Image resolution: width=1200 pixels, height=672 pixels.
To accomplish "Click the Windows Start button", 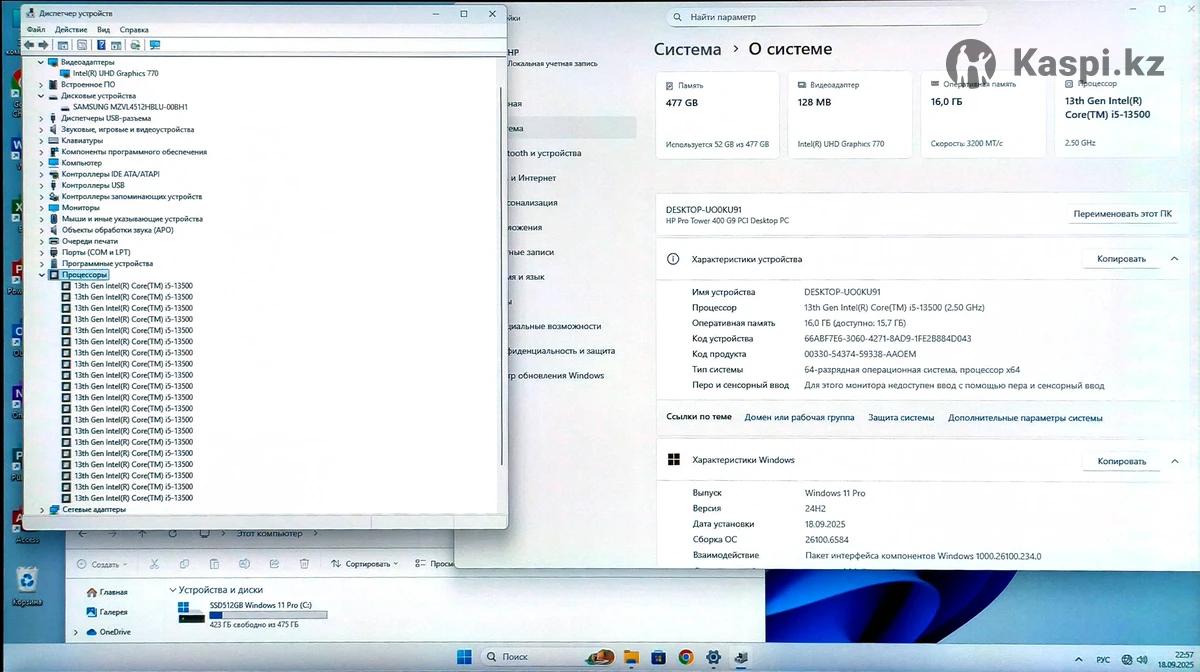I will pos(465,657).
